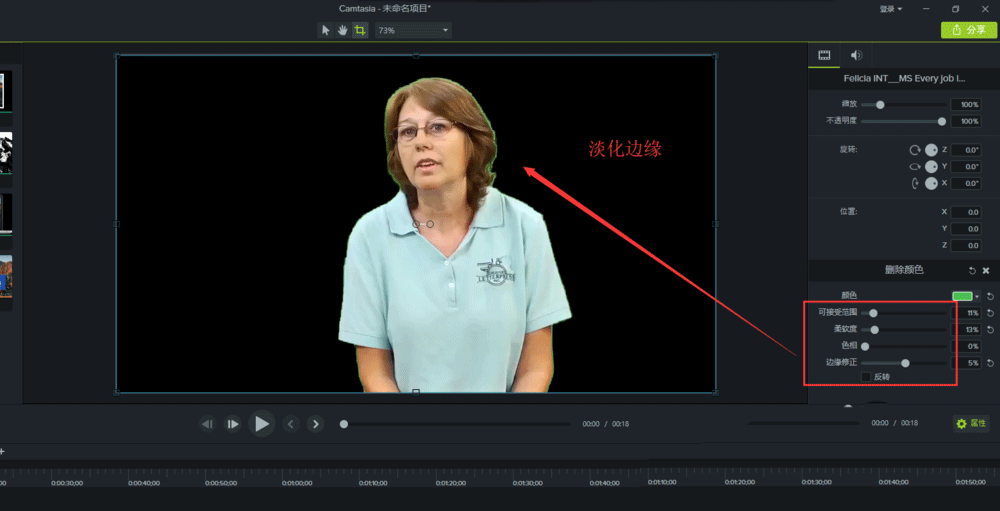The width and height of the screenshot is (1000, 511).
Task: Reset the 边缘修正 value
Action: [990, 363]
